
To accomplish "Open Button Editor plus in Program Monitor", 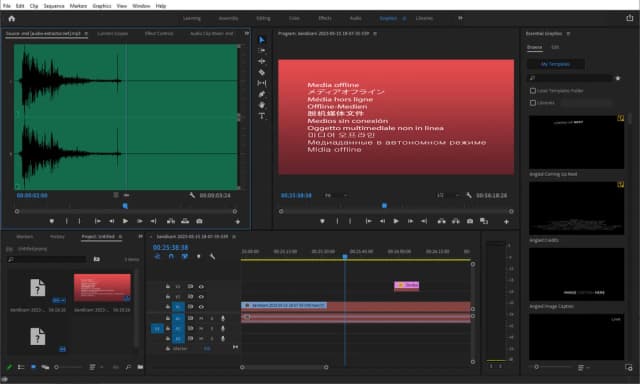I will click(x=506, y=222).
